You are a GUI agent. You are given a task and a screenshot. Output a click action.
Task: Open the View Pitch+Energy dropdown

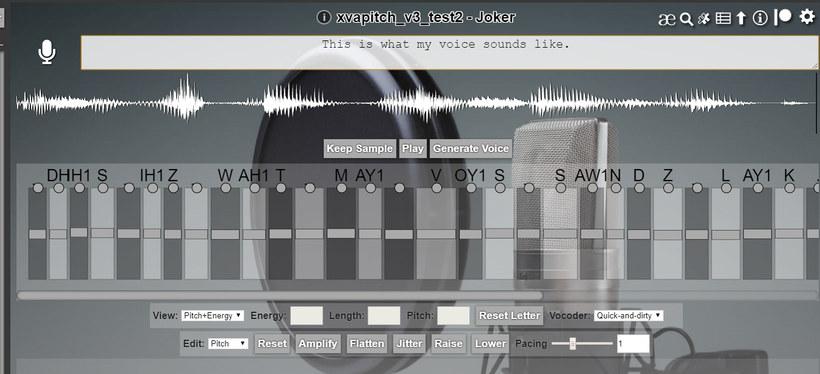212,315
